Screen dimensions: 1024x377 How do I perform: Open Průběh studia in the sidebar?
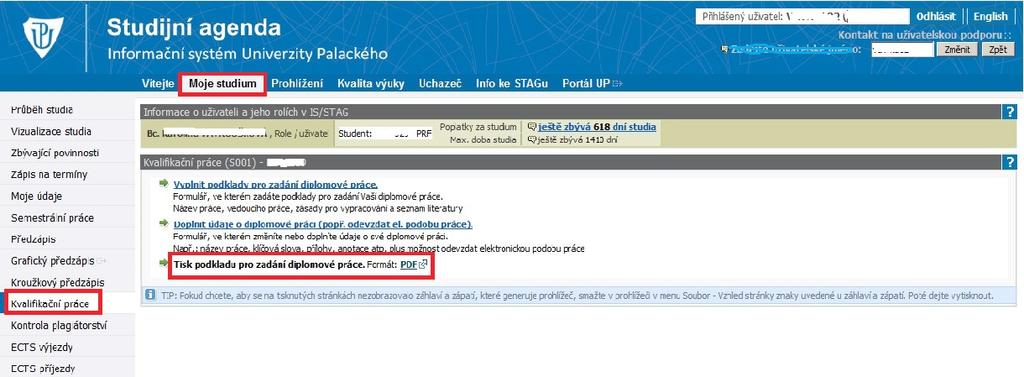click(42, 110)
